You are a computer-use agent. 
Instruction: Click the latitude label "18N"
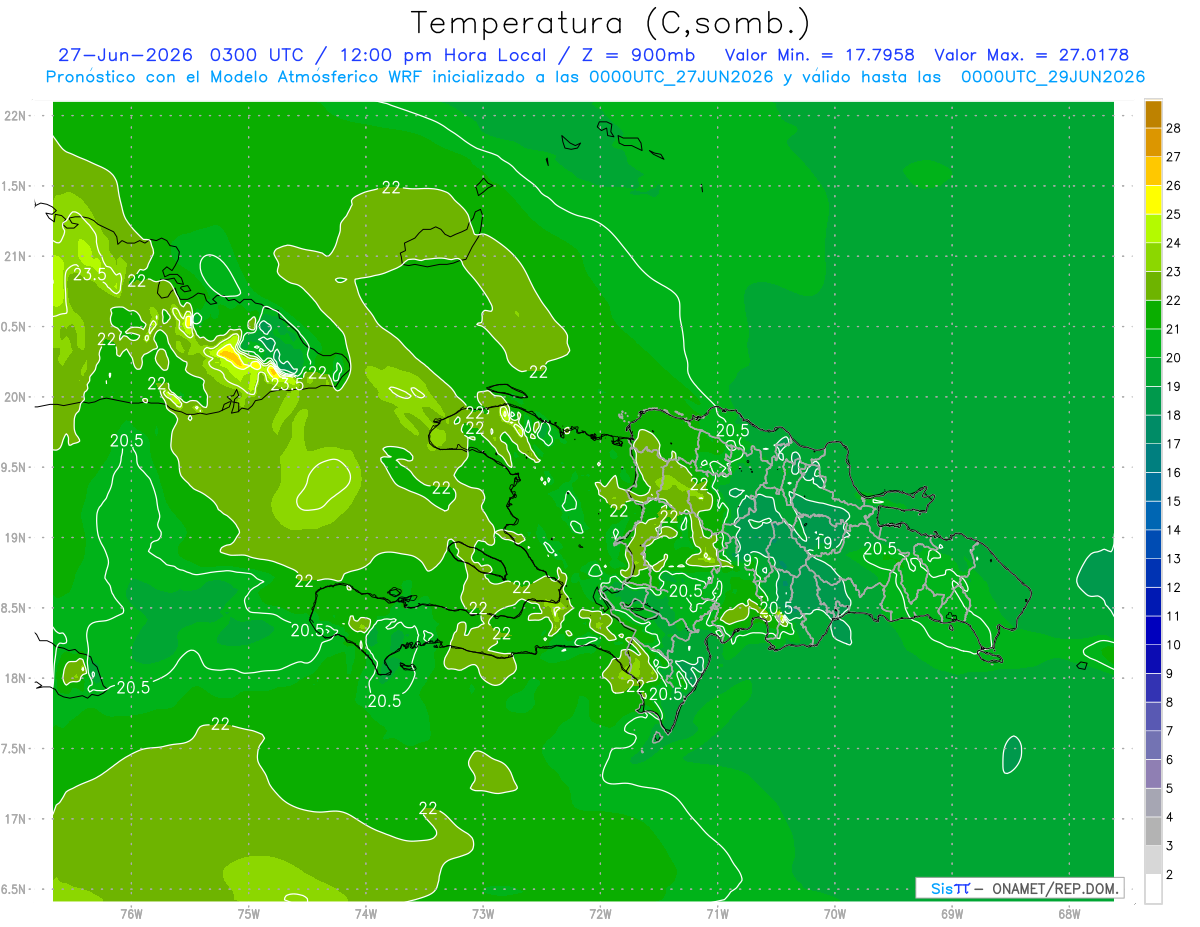(x=16, y=679)
